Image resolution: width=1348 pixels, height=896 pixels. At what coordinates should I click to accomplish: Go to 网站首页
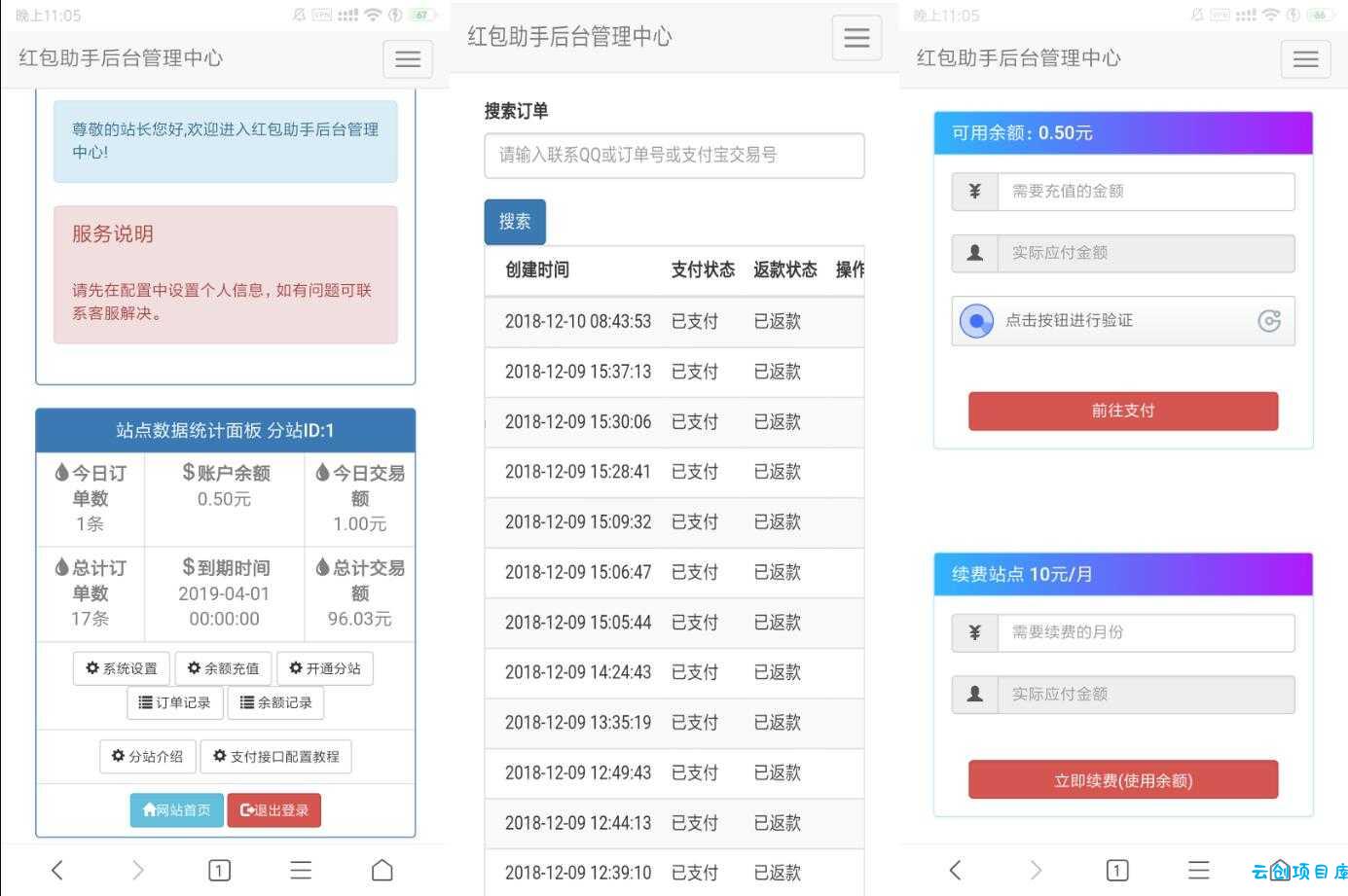[177, 809]
